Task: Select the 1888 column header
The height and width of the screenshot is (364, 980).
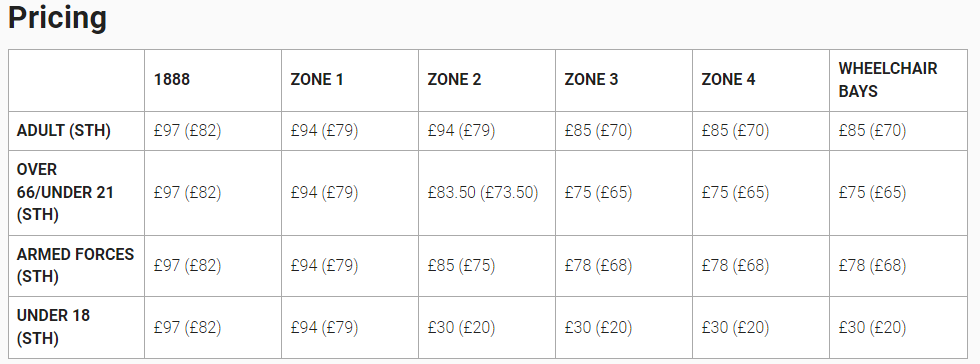Action: pos(172,79)
